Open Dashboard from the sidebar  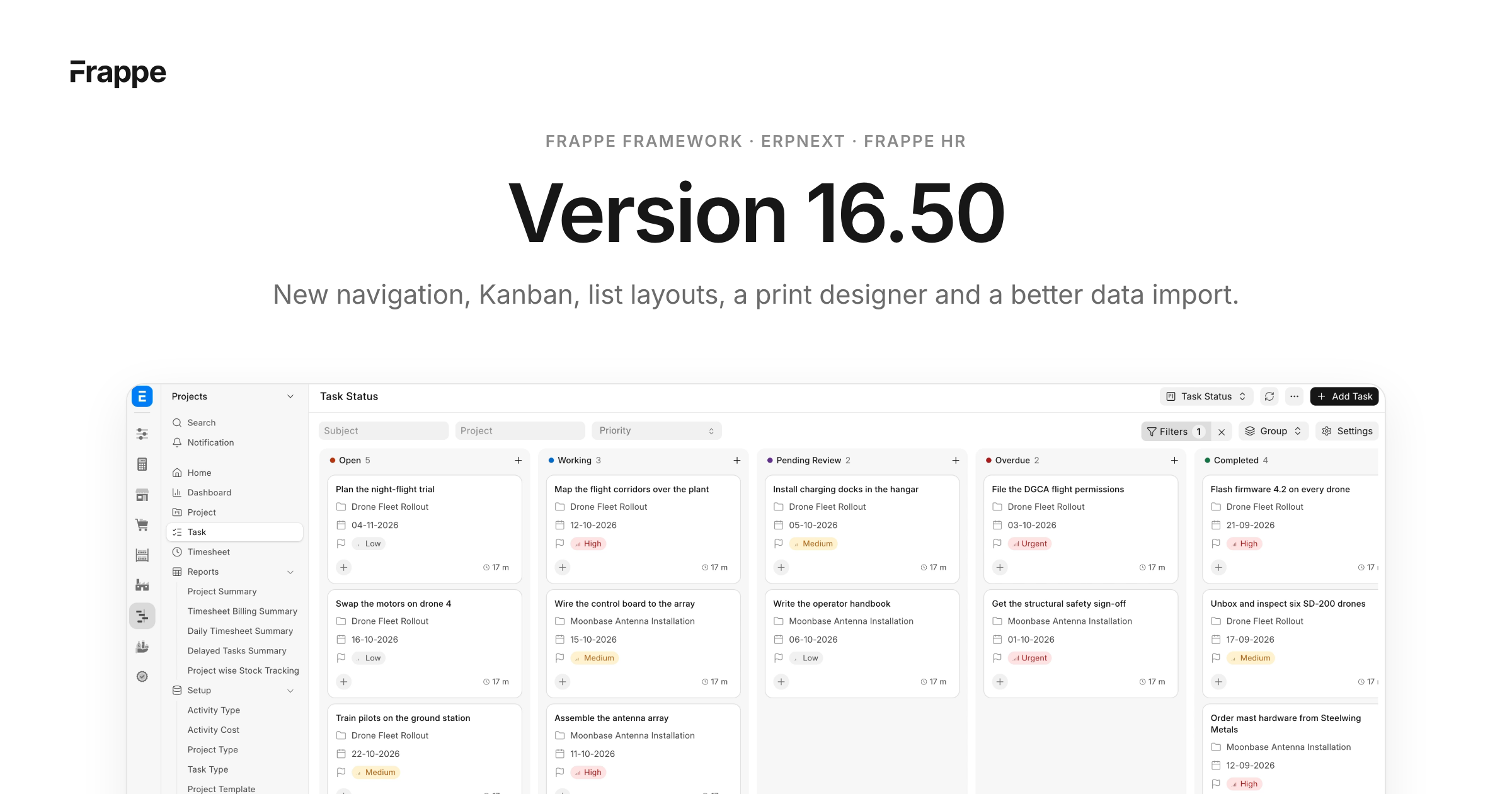coord(234,493)
